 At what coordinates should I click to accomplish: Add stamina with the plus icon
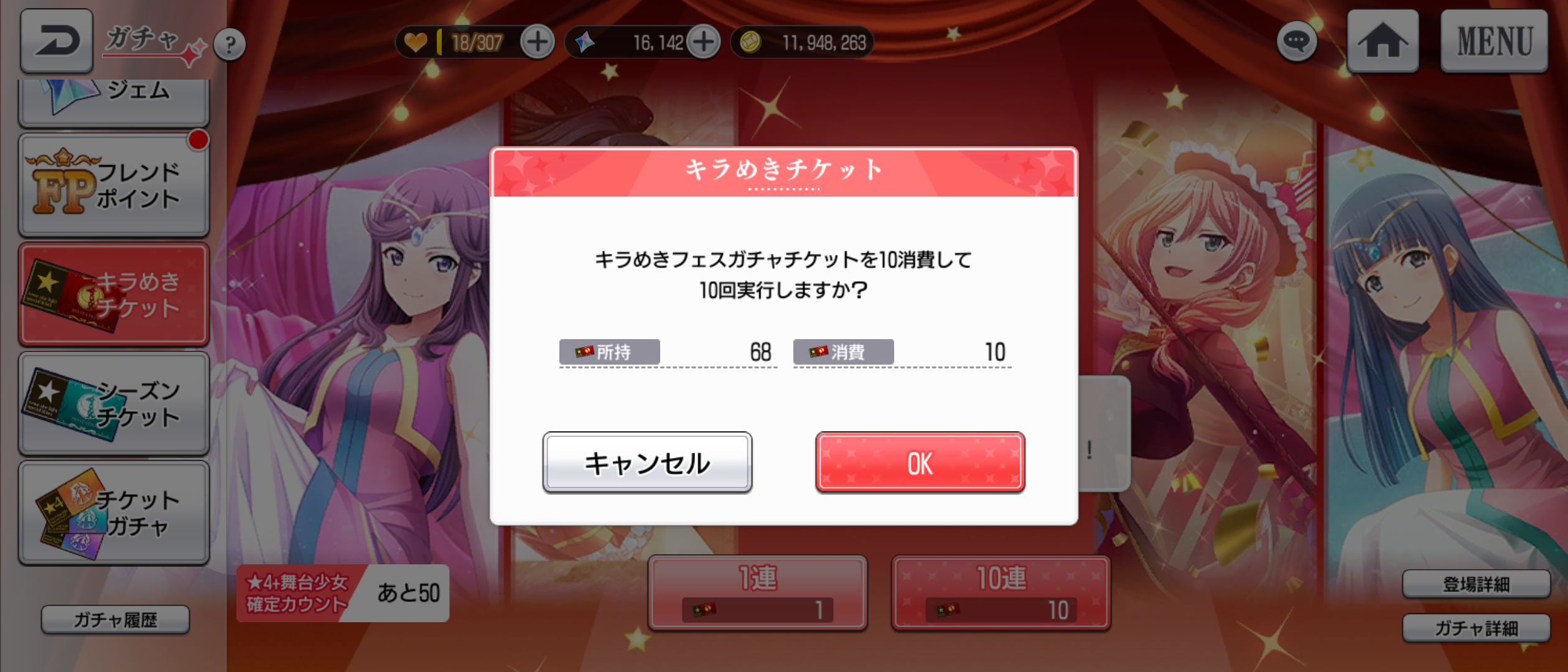(x=538, y=42)
